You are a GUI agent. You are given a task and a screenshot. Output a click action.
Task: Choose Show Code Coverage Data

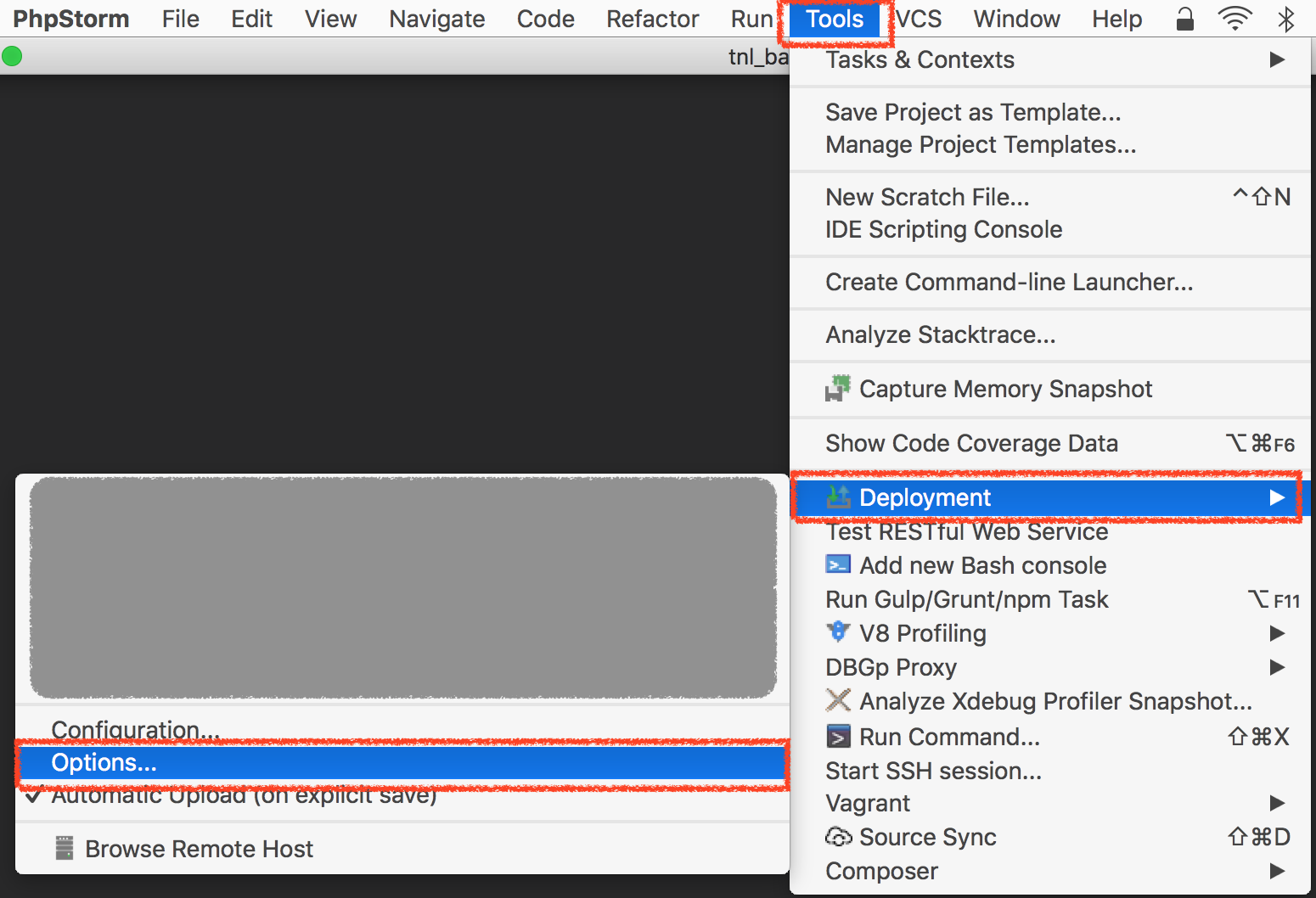tap(1050, 443)
